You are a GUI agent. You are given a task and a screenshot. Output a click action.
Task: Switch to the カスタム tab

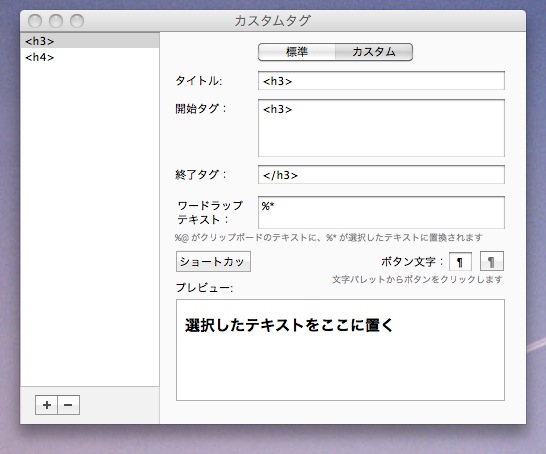pos(374,52)
